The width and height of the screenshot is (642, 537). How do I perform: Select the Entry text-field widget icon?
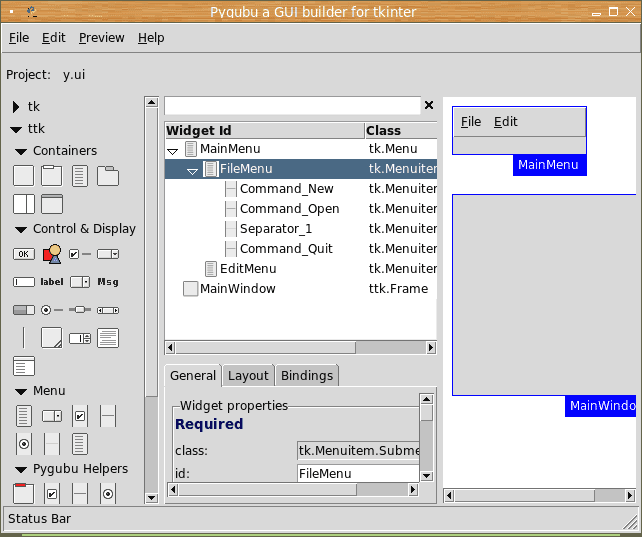point(24,282)
